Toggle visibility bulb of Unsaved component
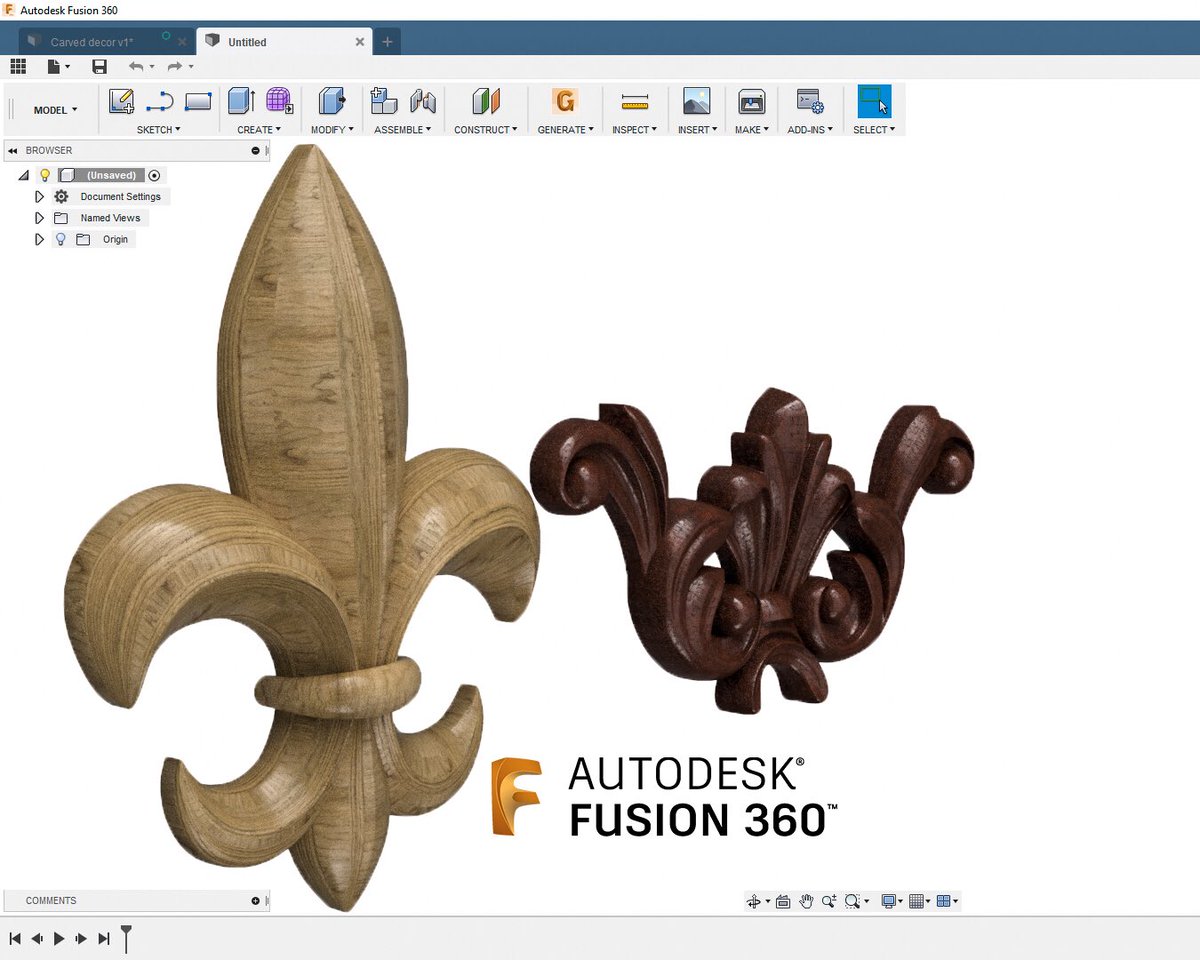 click(44, 175)
